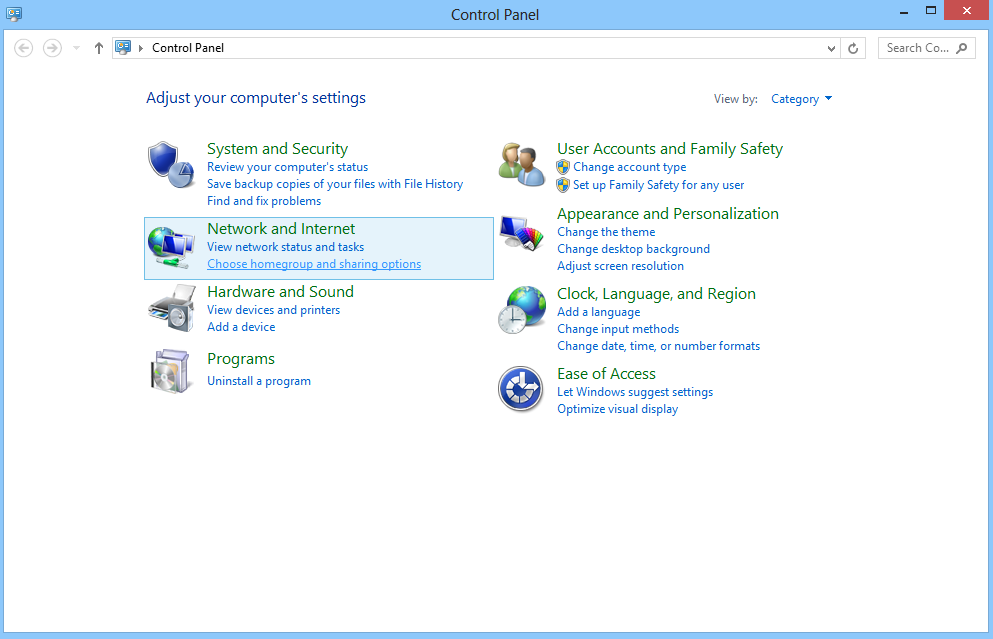Viewport: 993px width, 639px height.
Task: Click View devices and printers
Action: [x=274, y=310]
